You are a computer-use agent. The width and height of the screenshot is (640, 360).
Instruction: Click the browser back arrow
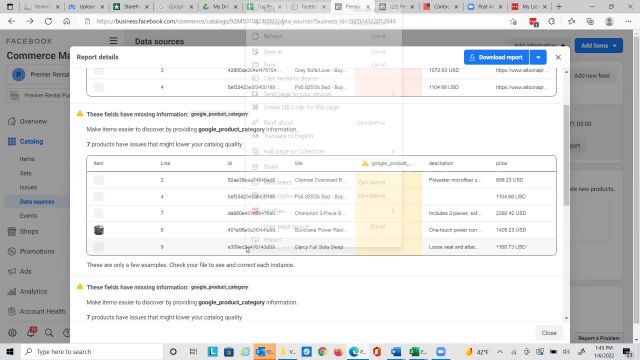tap(11, 21)
